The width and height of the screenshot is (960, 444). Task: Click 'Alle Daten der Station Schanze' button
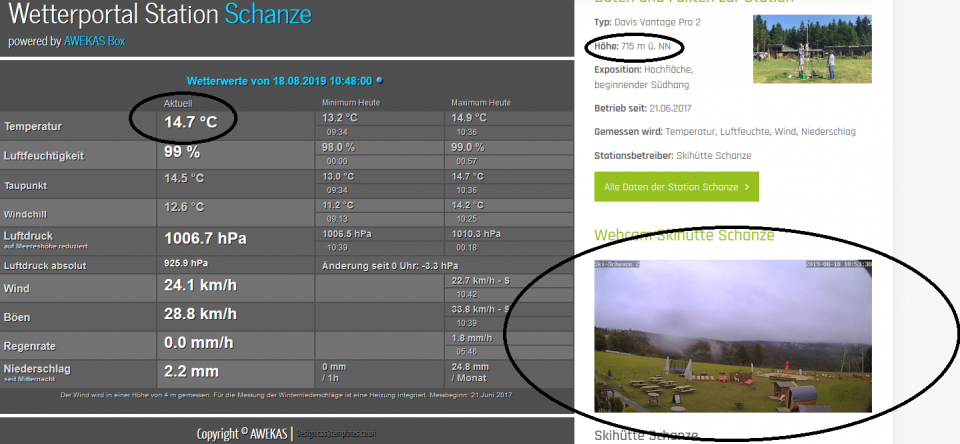[676, 187]
